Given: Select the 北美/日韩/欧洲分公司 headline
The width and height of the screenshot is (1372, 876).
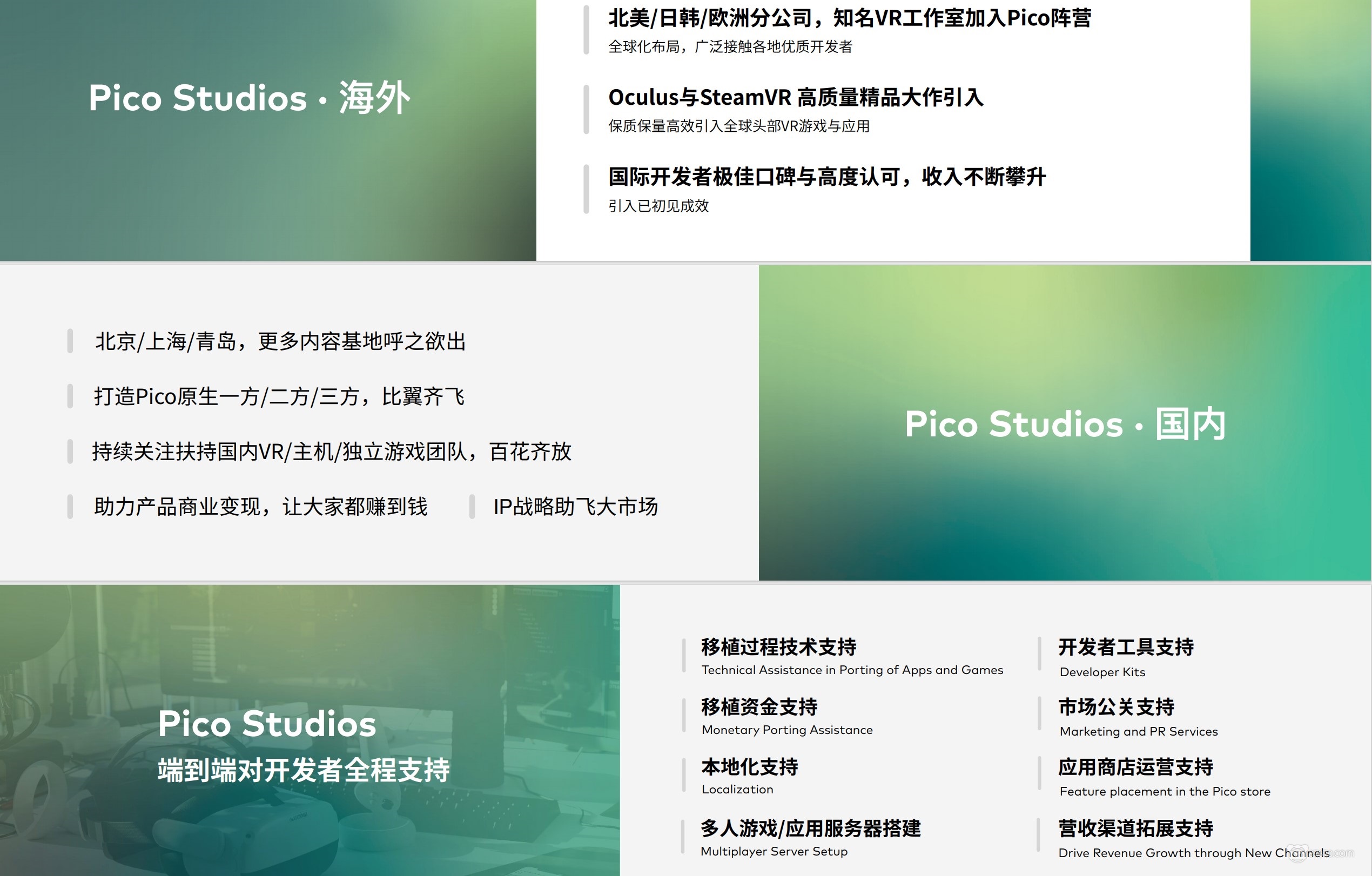Looking at the screenshot, I should tap(850, 18).
